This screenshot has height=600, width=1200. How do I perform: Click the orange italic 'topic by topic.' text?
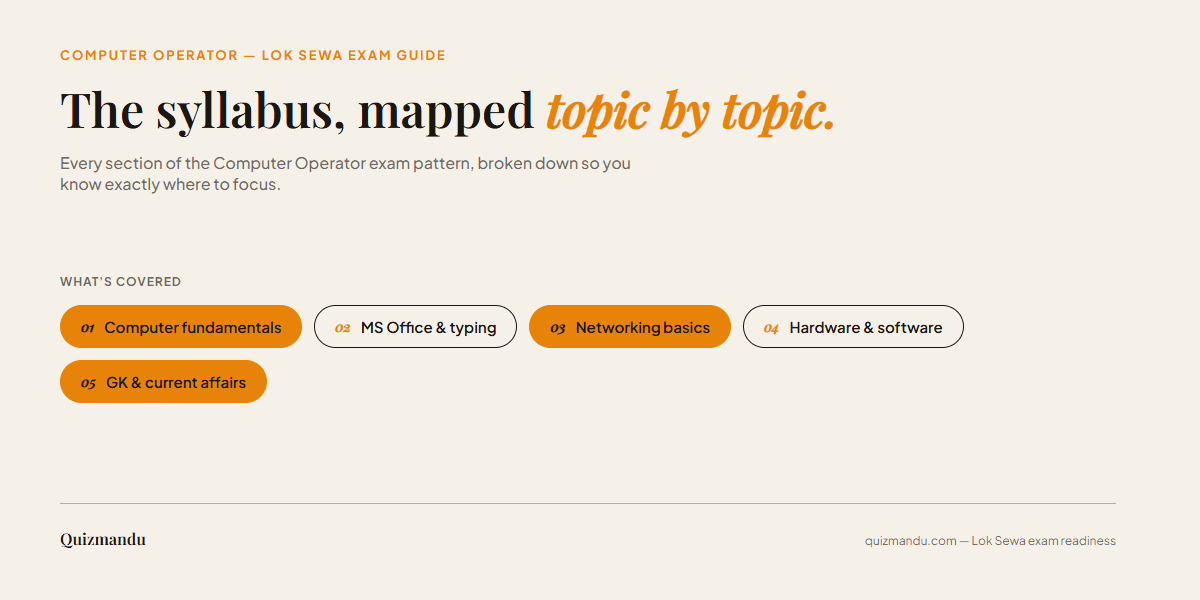690,111
